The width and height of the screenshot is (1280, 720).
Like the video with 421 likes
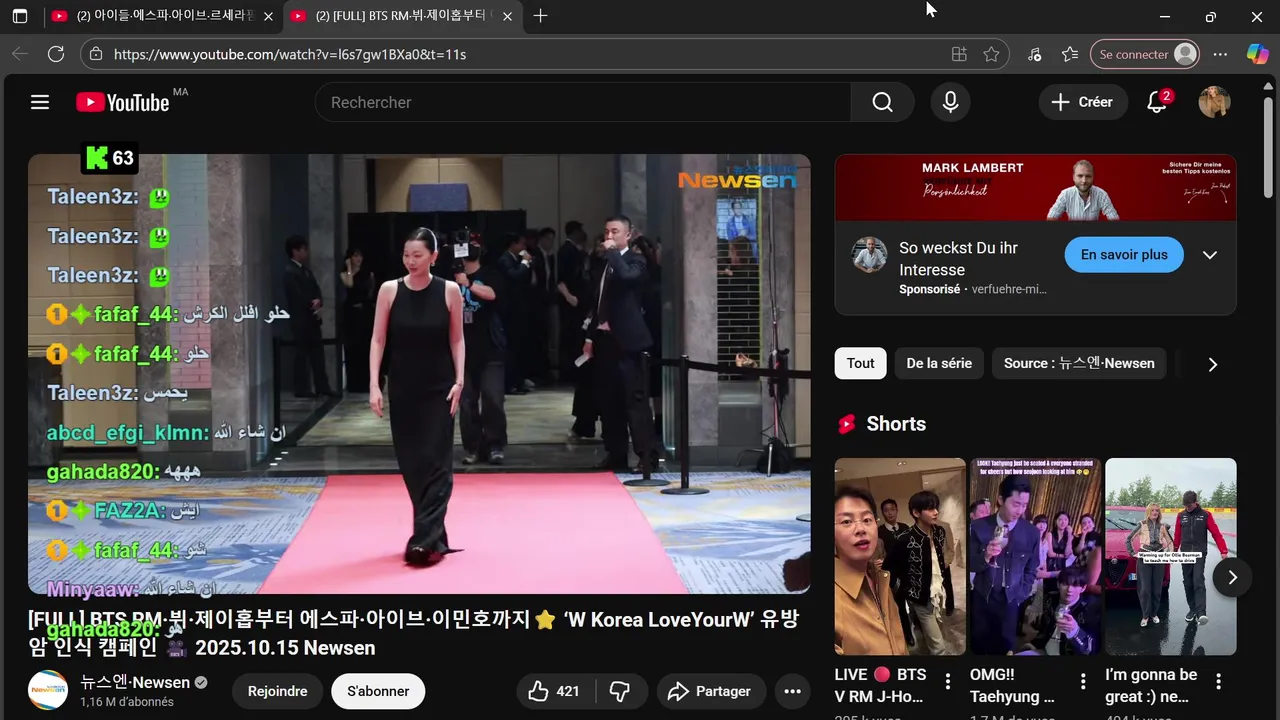pos(555,691)
